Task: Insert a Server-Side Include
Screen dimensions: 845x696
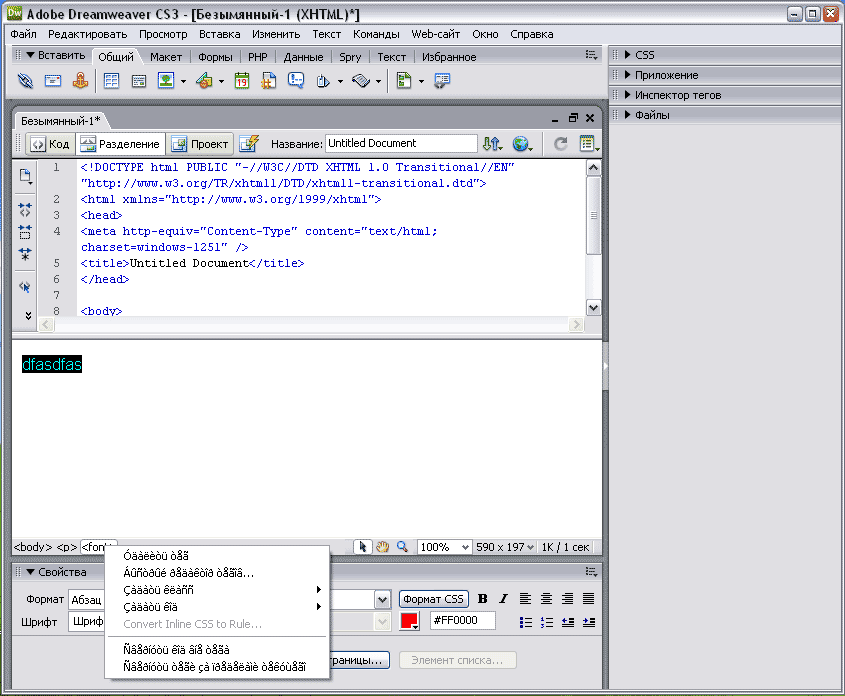Action: (x=269, y=81)
